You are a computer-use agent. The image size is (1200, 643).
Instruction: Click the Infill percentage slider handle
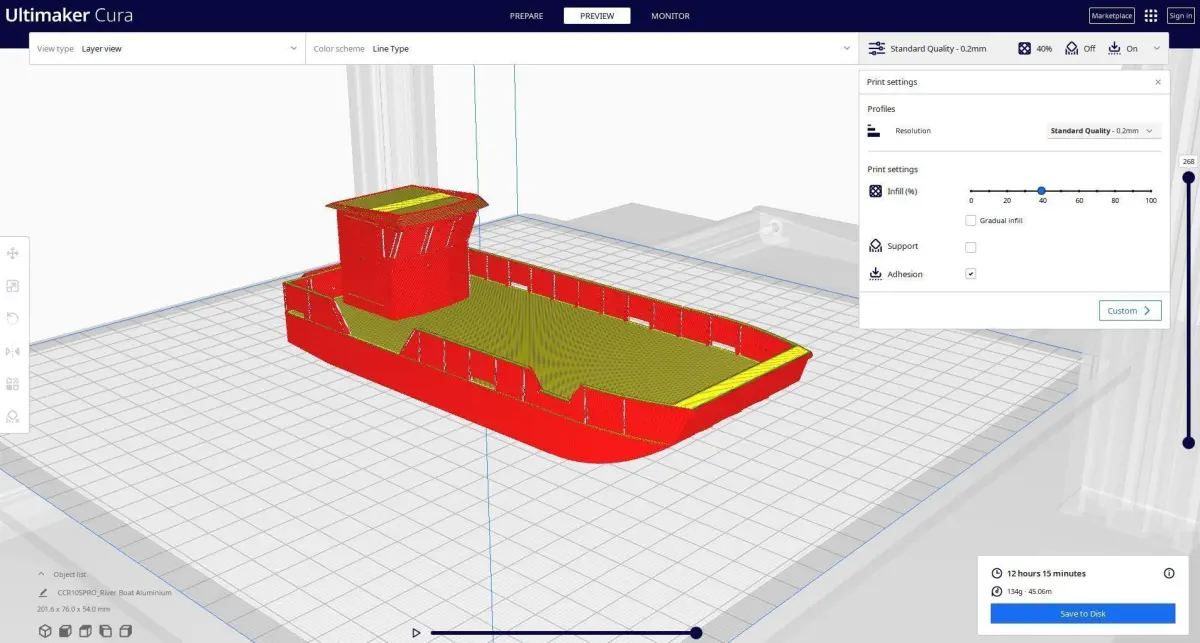[1041, 191]
